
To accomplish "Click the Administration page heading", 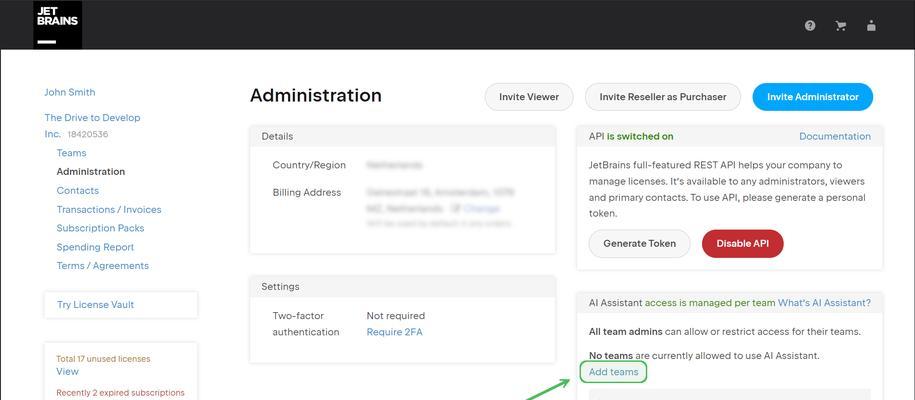I will (316, 96).
